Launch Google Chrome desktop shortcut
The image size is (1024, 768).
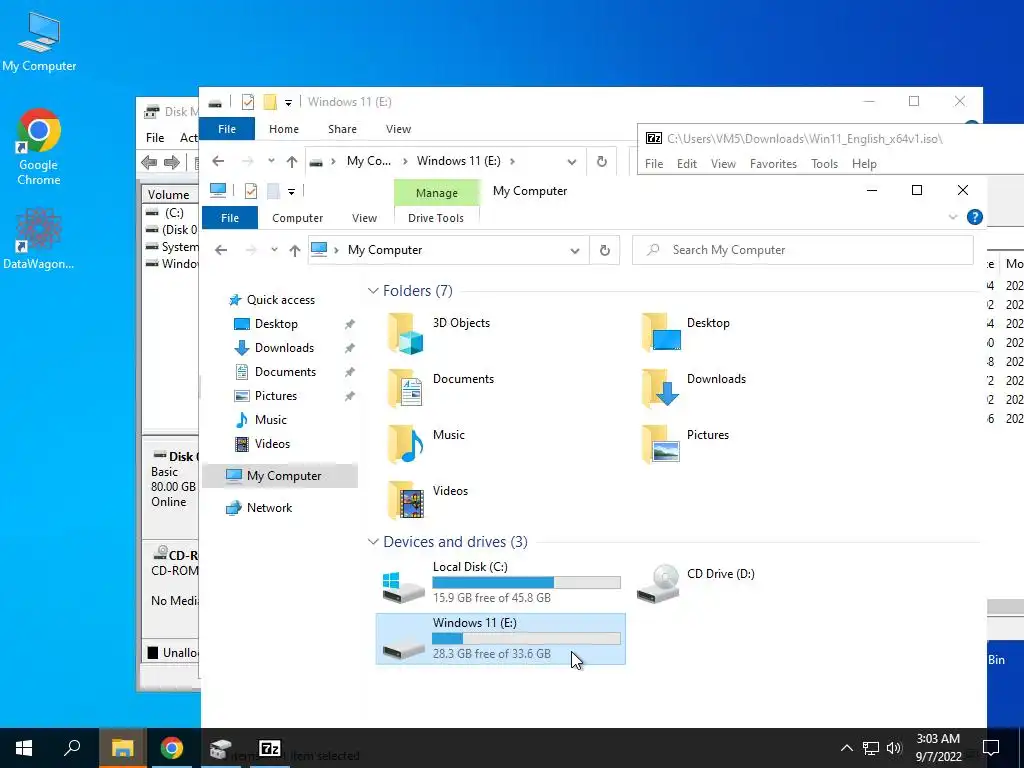39,146
